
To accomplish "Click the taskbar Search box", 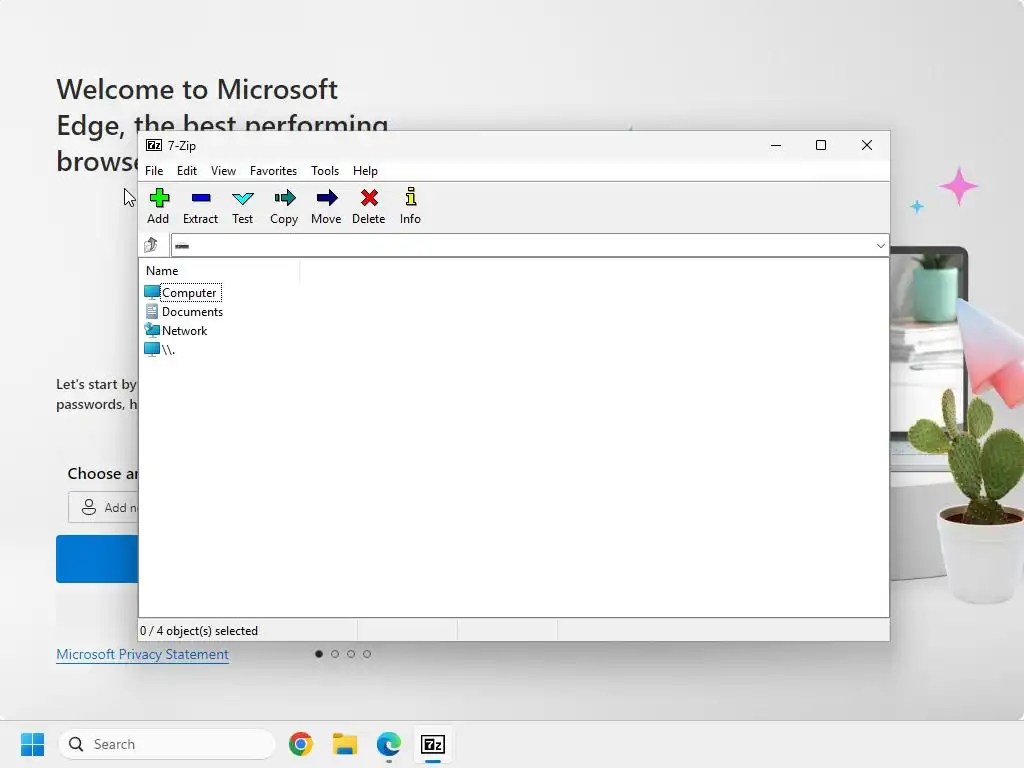I will (x=167, y=744).
